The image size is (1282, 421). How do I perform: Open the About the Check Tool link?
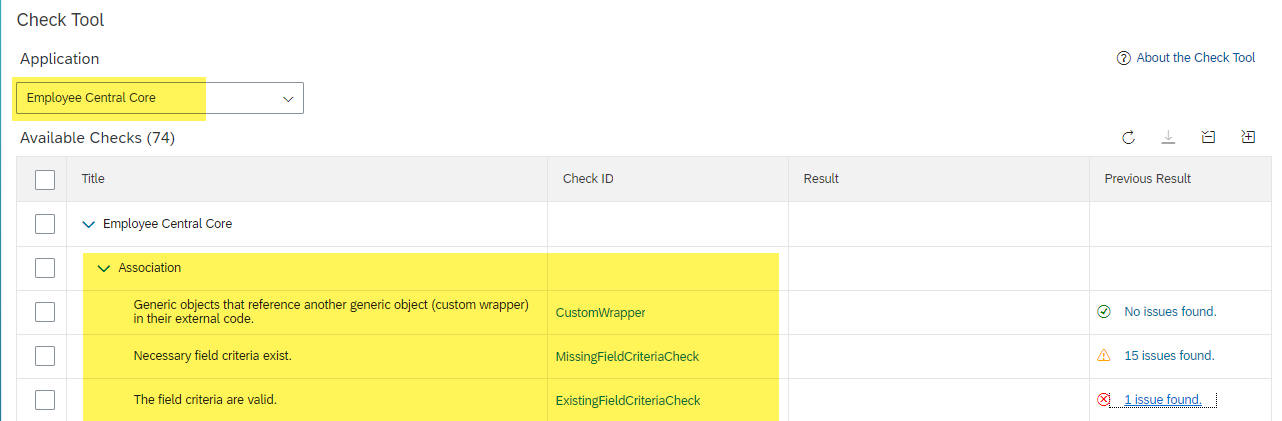click(x=1195, y=58)
